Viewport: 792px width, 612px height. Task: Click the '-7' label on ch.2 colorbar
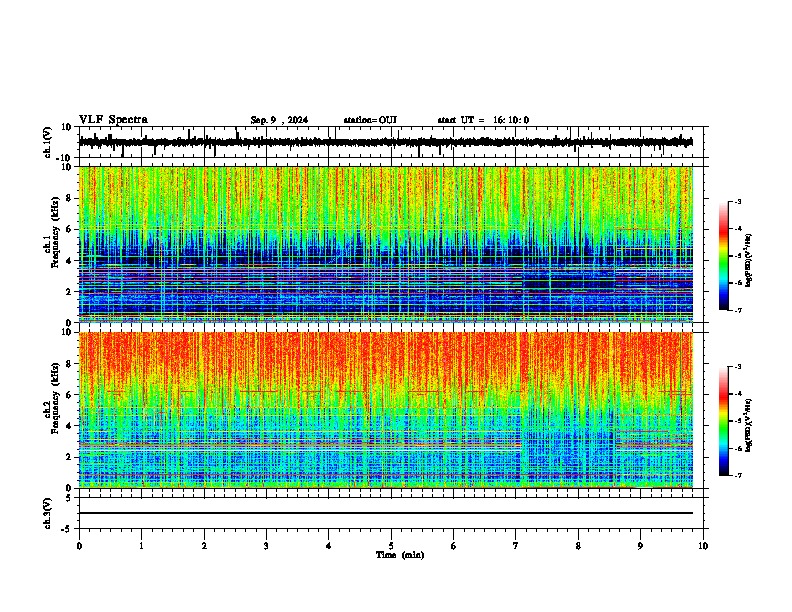(x=737, y=476)
